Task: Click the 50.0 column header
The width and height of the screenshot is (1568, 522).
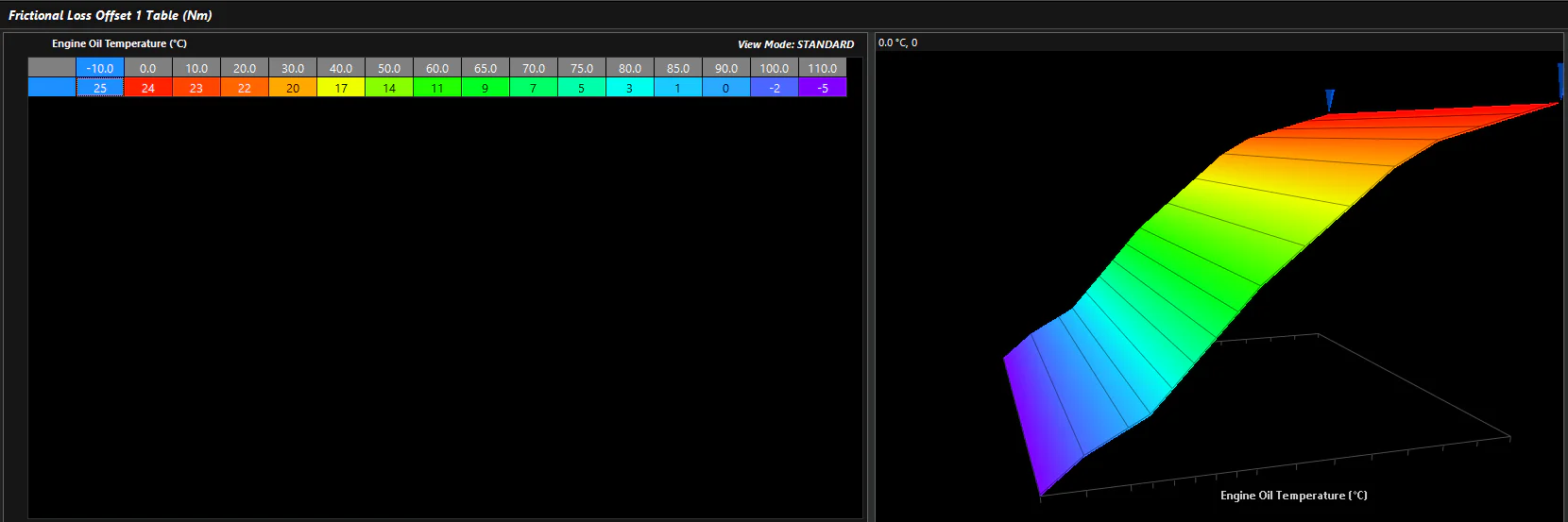Action: pos(389,68)
